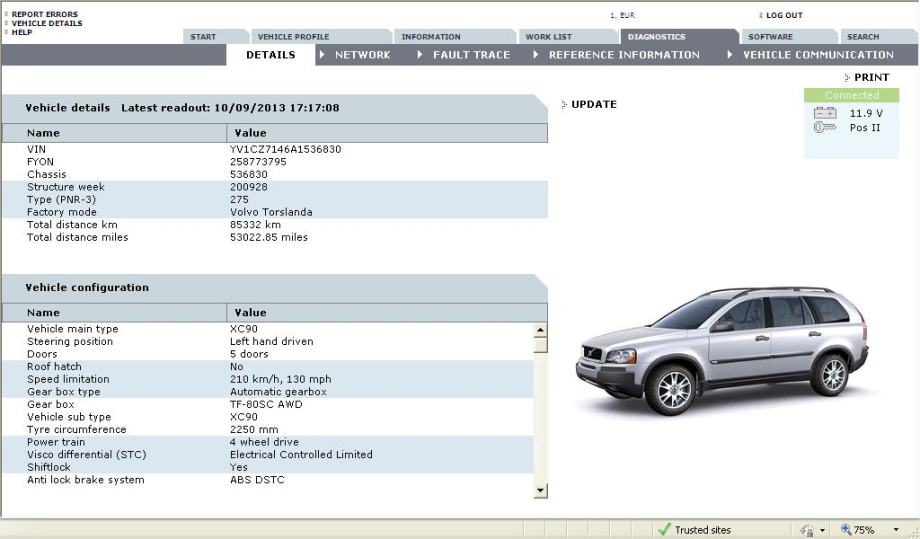Viewport: 920px width, 539px height.
Task: Click the silver Volvo XC90 vehicle image
Action: (722, 350)
